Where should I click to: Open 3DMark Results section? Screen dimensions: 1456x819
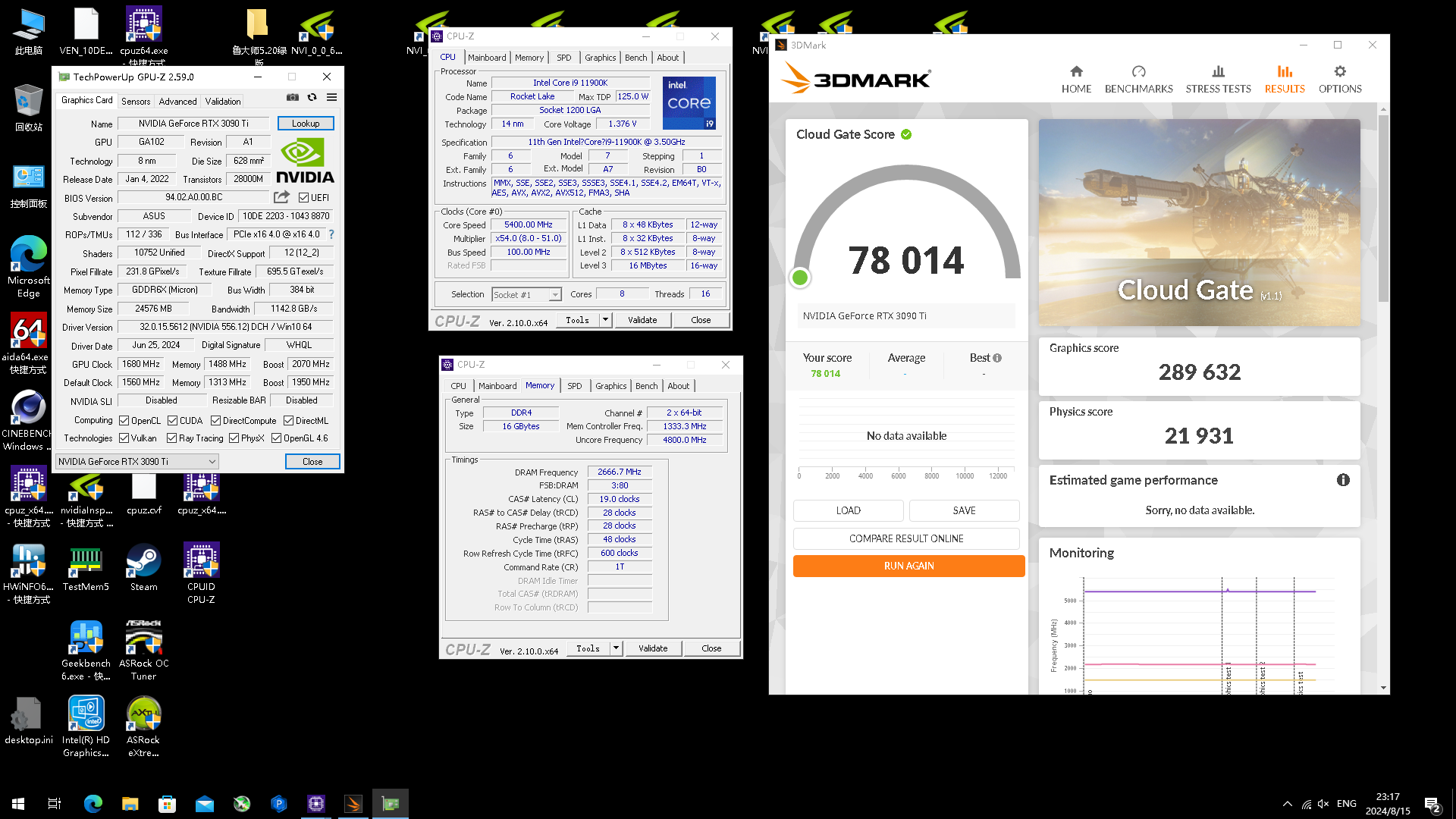pyautogui.click(x=1285, y=79)
